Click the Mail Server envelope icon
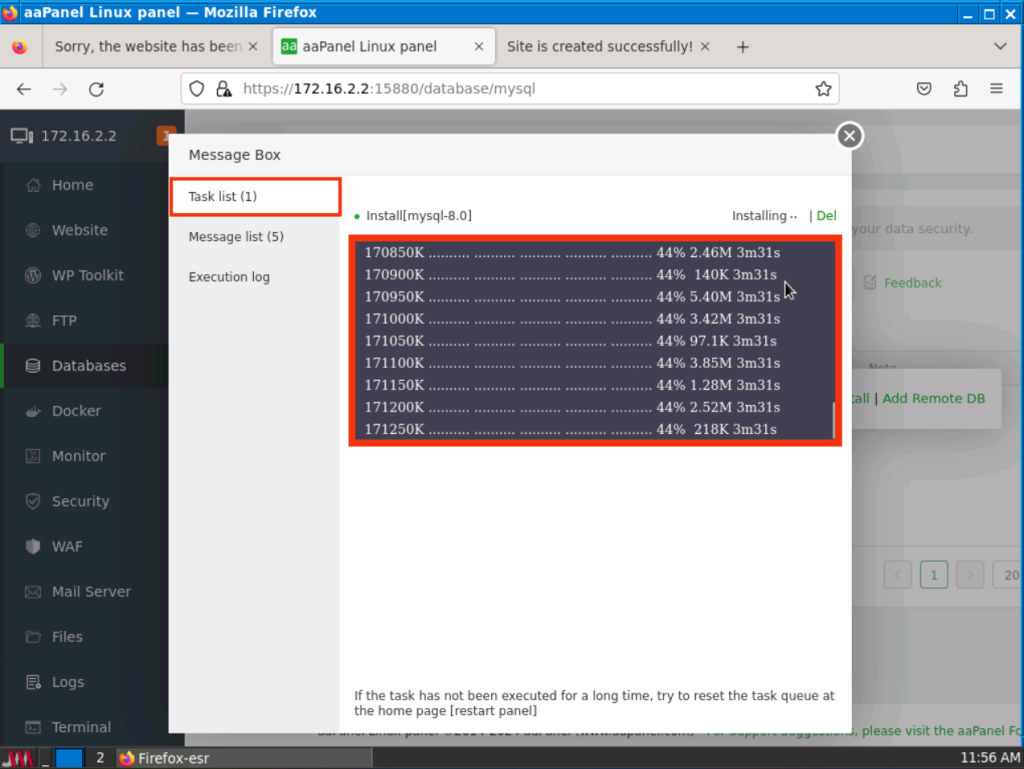This screenshot has height=769, width=1024. tap(33, 592)
